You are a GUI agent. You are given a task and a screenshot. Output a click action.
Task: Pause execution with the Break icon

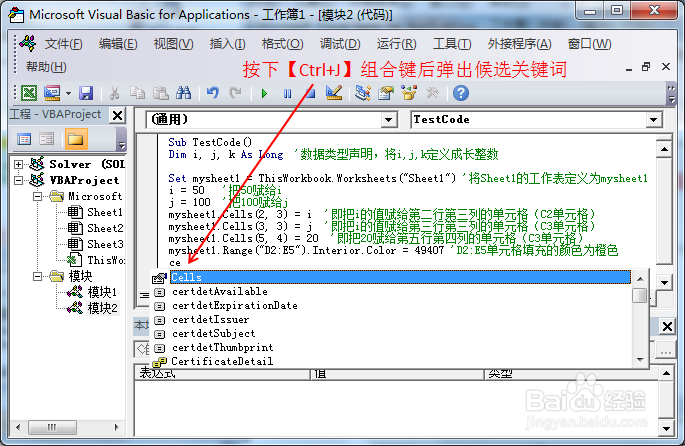point(287,93)
